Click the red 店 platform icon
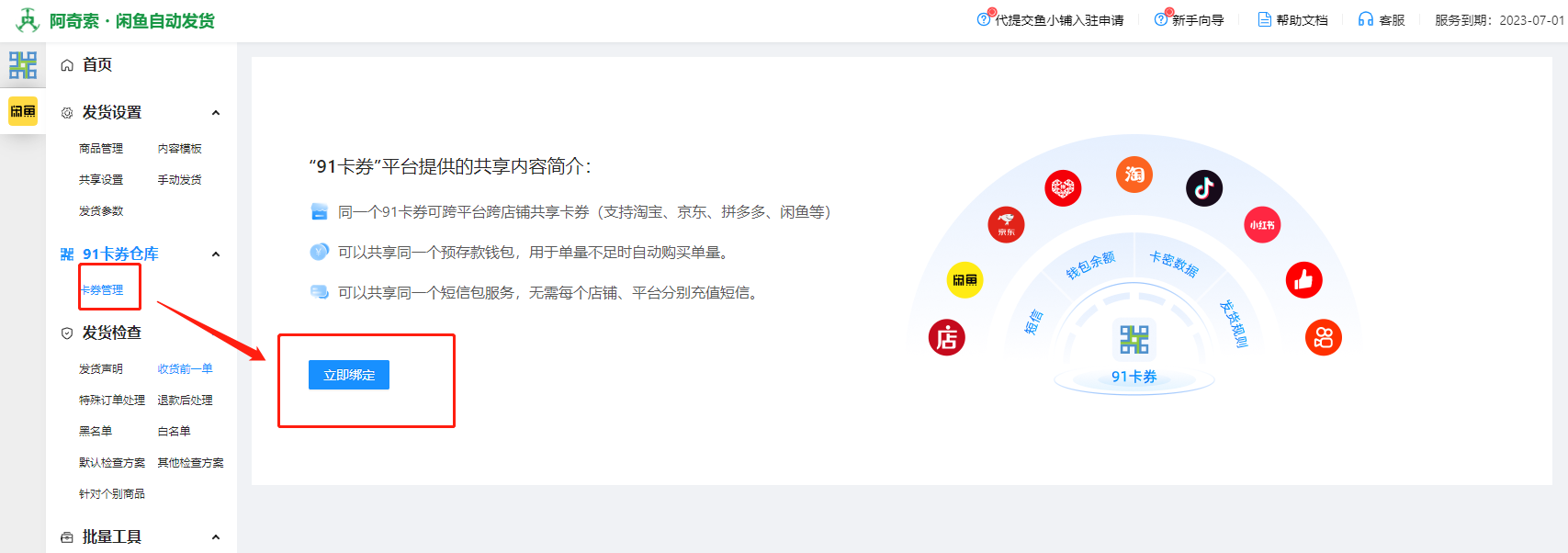The height and width of the screenshot is (553, 1568). (947, 338)
